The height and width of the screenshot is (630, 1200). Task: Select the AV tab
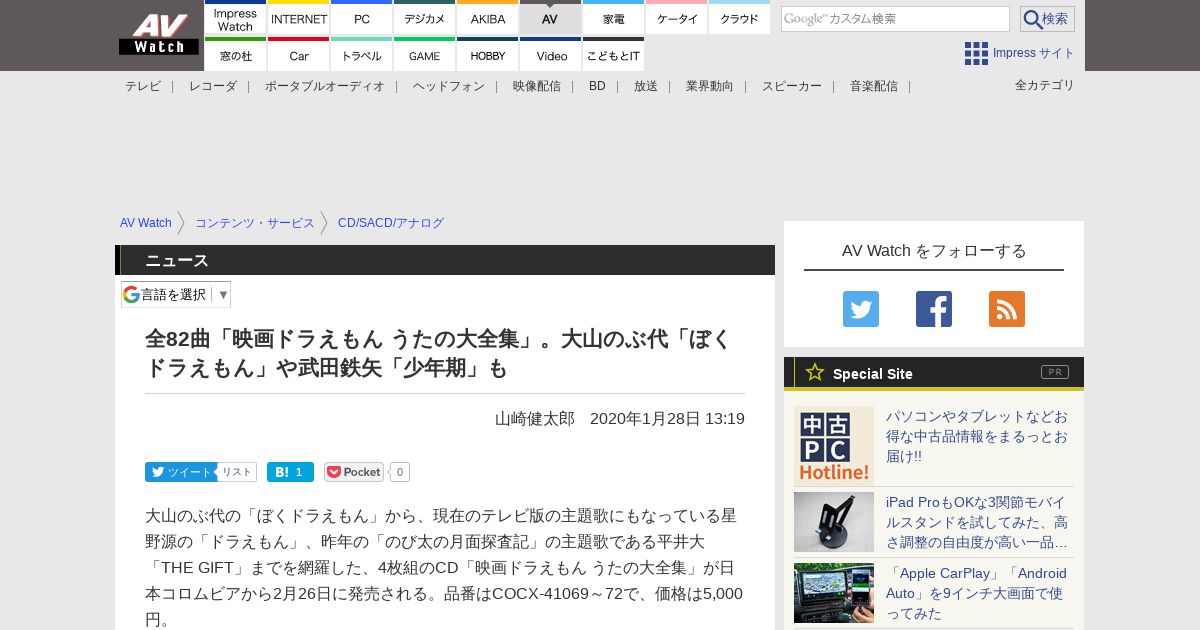pos(550,18)
